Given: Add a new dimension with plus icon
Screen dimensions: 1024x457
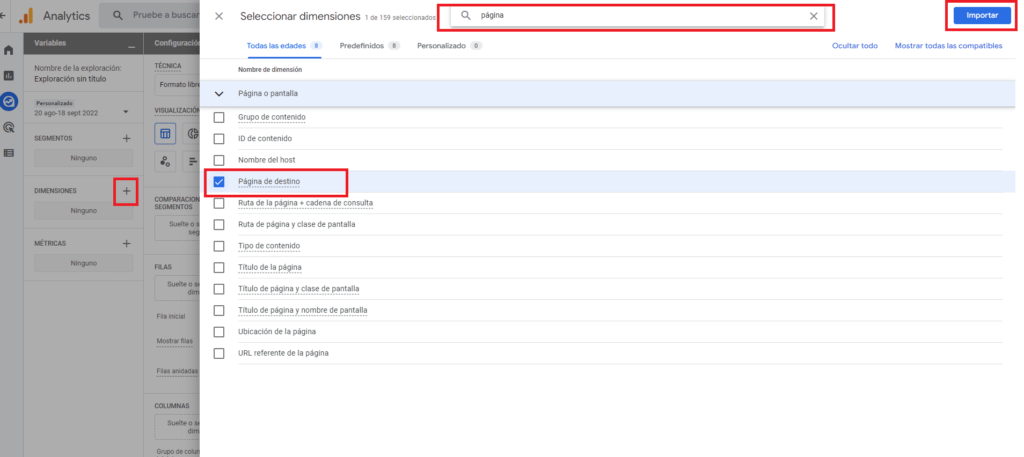Looking at the screenshot, I should 127,191.
